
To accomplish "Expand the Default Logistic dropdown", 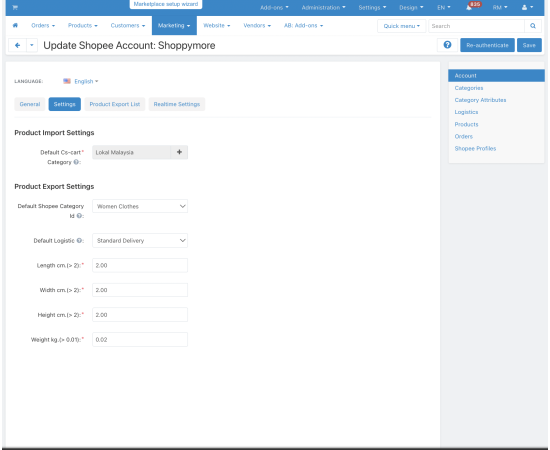I will 140,241.
